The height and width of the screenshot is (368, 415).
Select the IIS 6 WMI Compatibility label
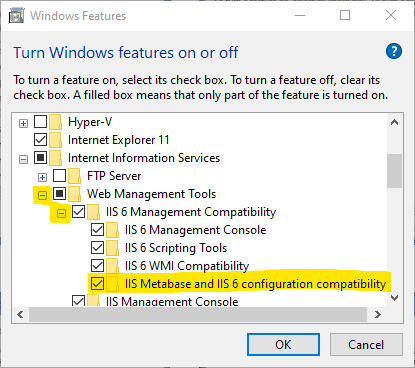187,266
